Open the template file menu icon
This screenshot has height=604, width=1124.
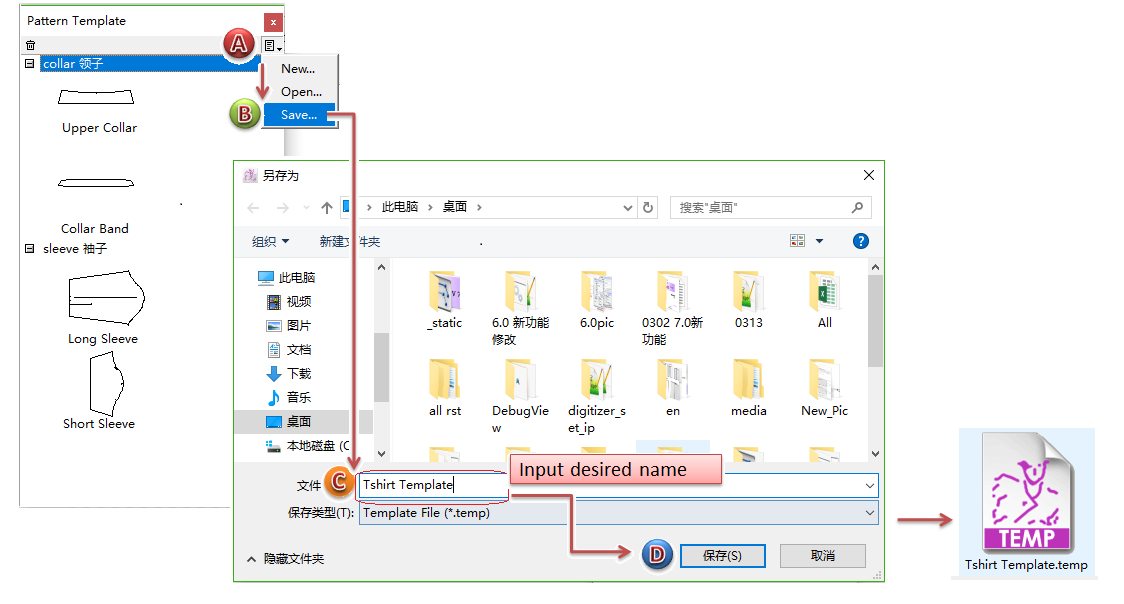coord(272,45)
